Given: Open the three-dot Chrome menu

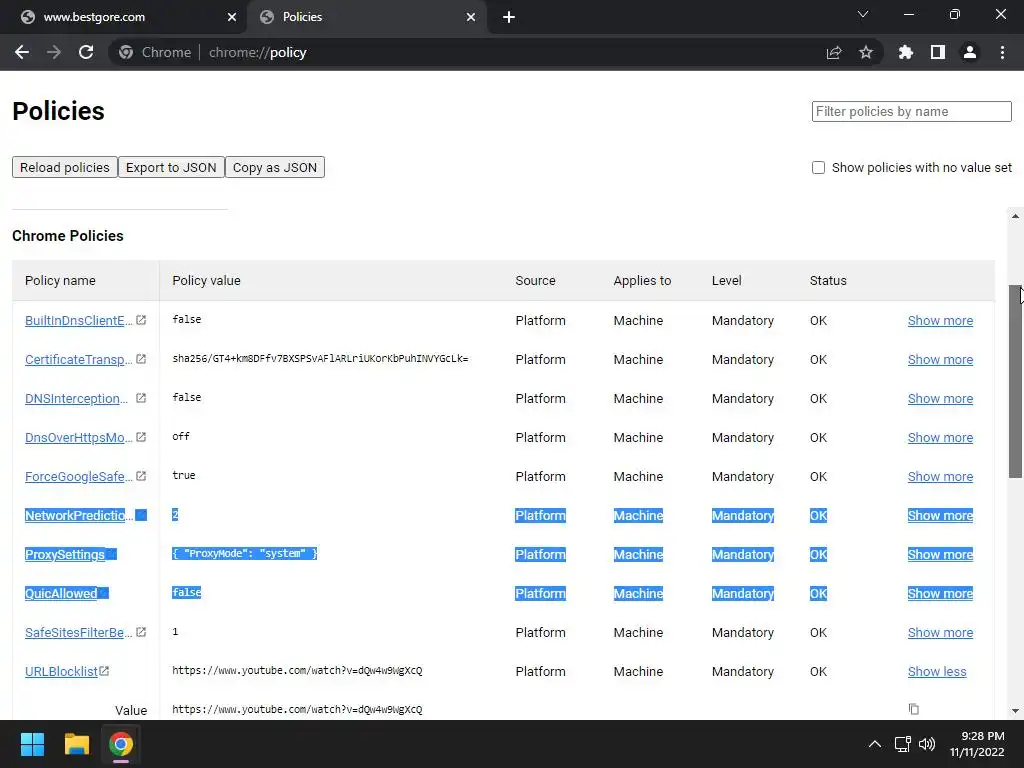Looking at the screenshot, I should tap(1002, 52).
